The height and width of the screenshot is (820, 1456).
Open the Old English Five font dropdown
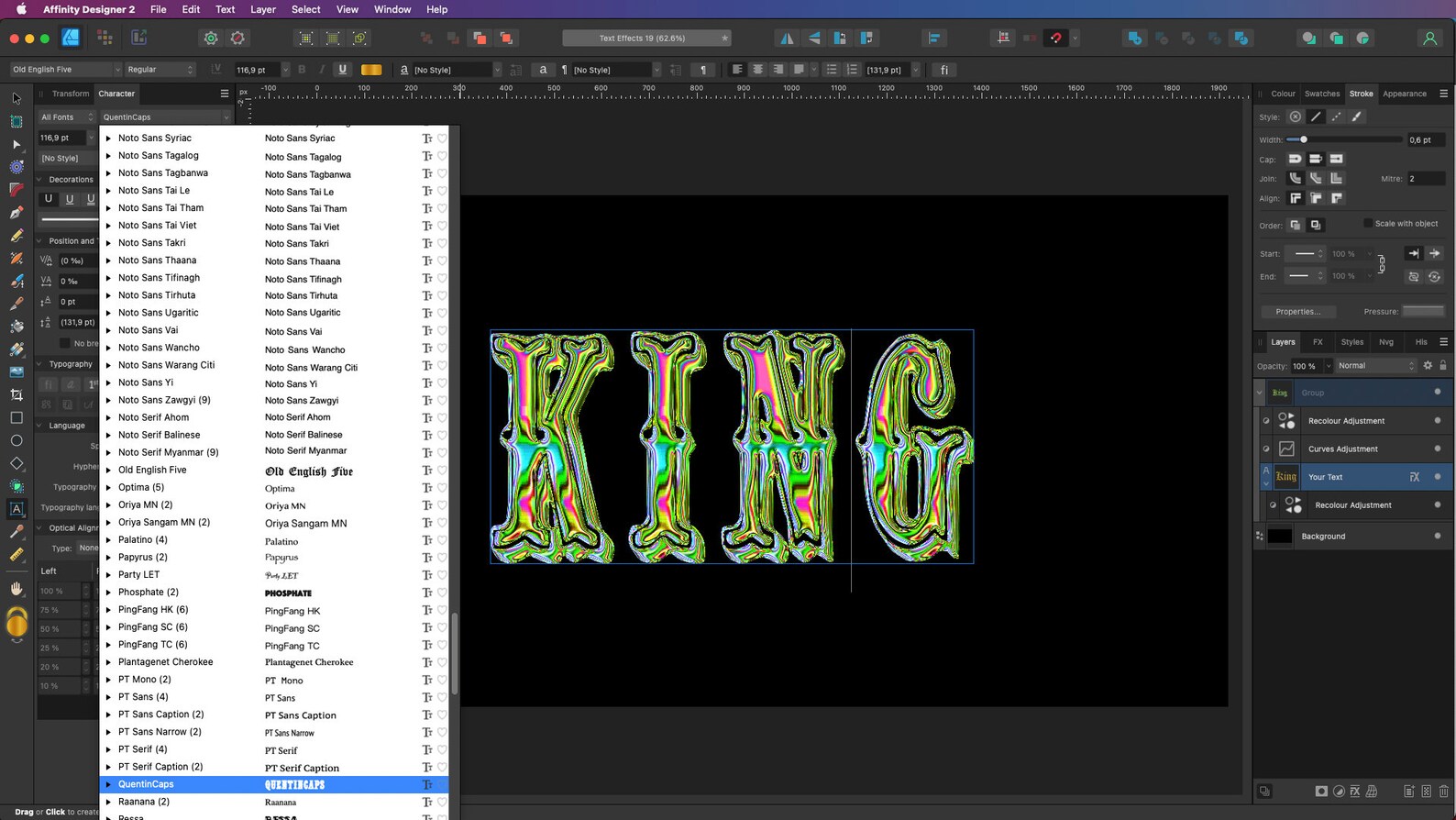pos(65,70)
